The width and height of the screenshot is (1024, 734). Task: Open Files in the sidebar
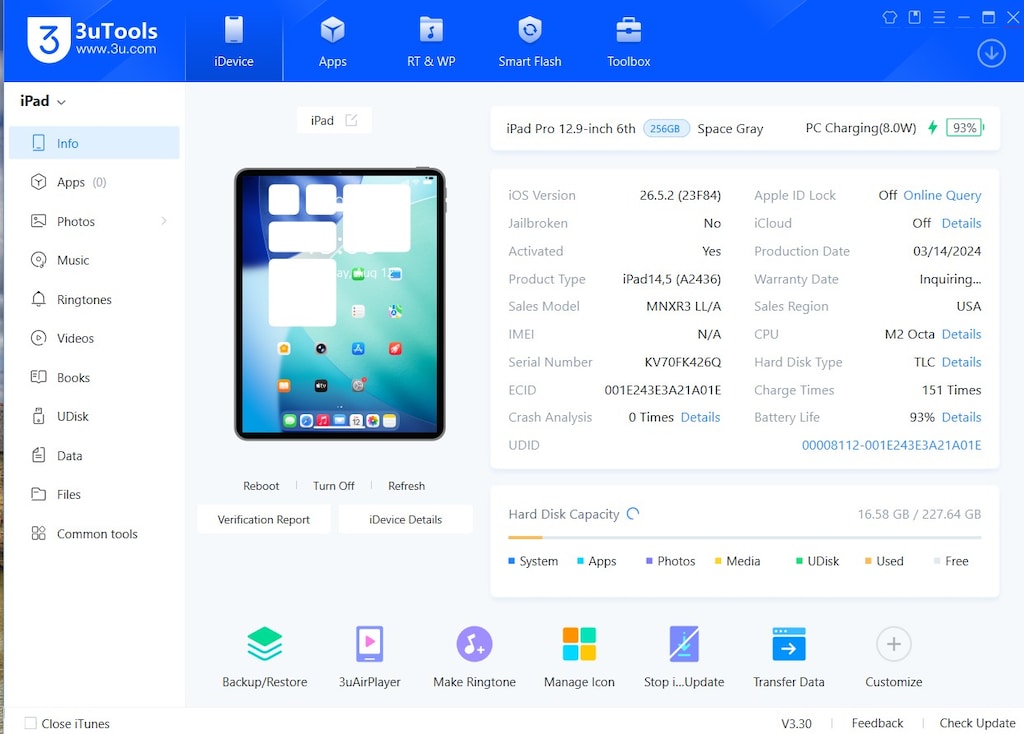pos(94,494)
